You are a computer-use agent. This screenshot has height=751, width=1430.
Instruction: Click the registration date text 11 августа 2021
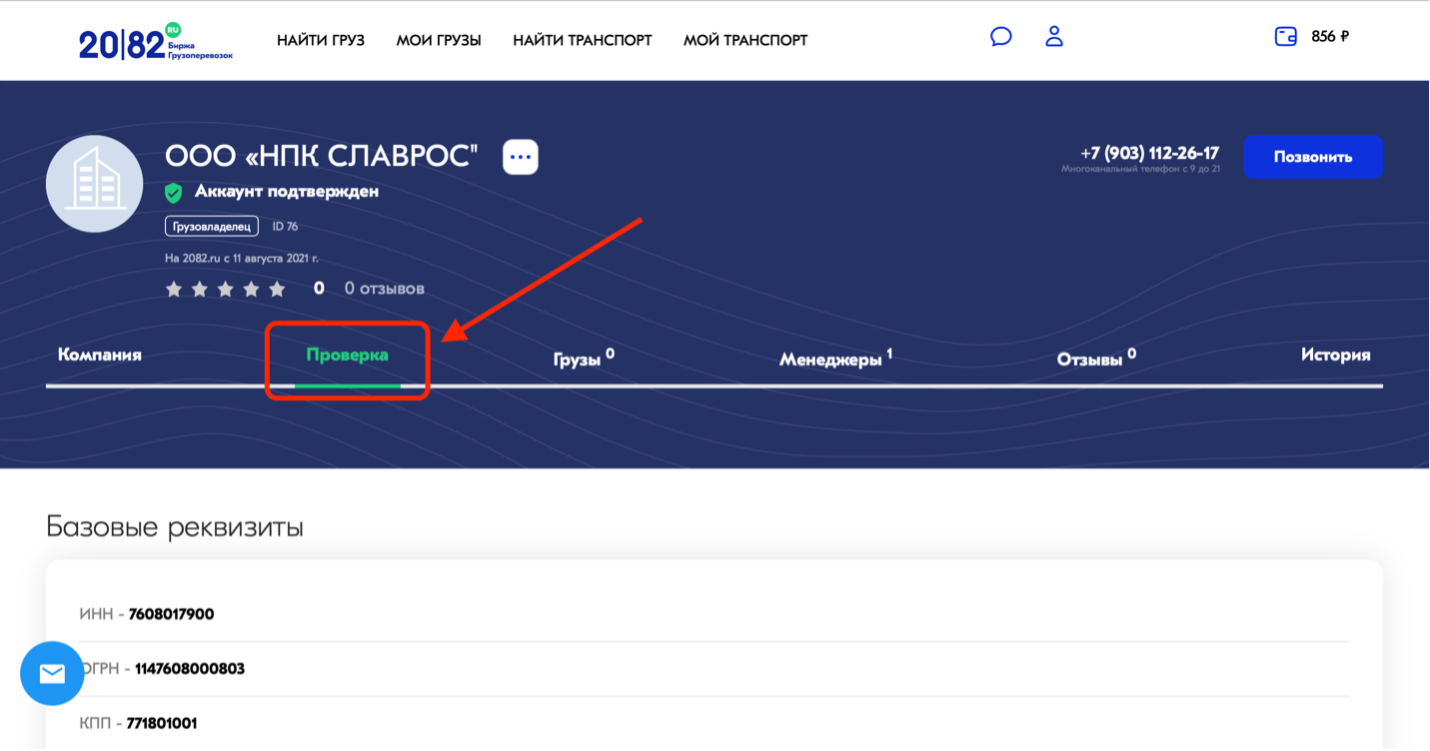click(x=275, y=258)
